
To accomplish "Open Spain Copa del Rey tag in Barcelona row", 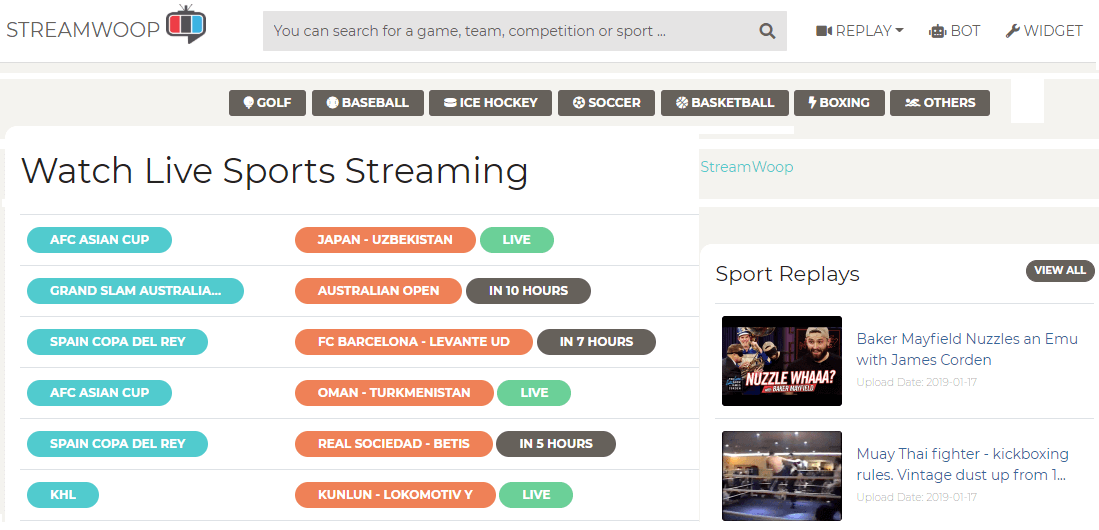I will click(x=118, y=342).
